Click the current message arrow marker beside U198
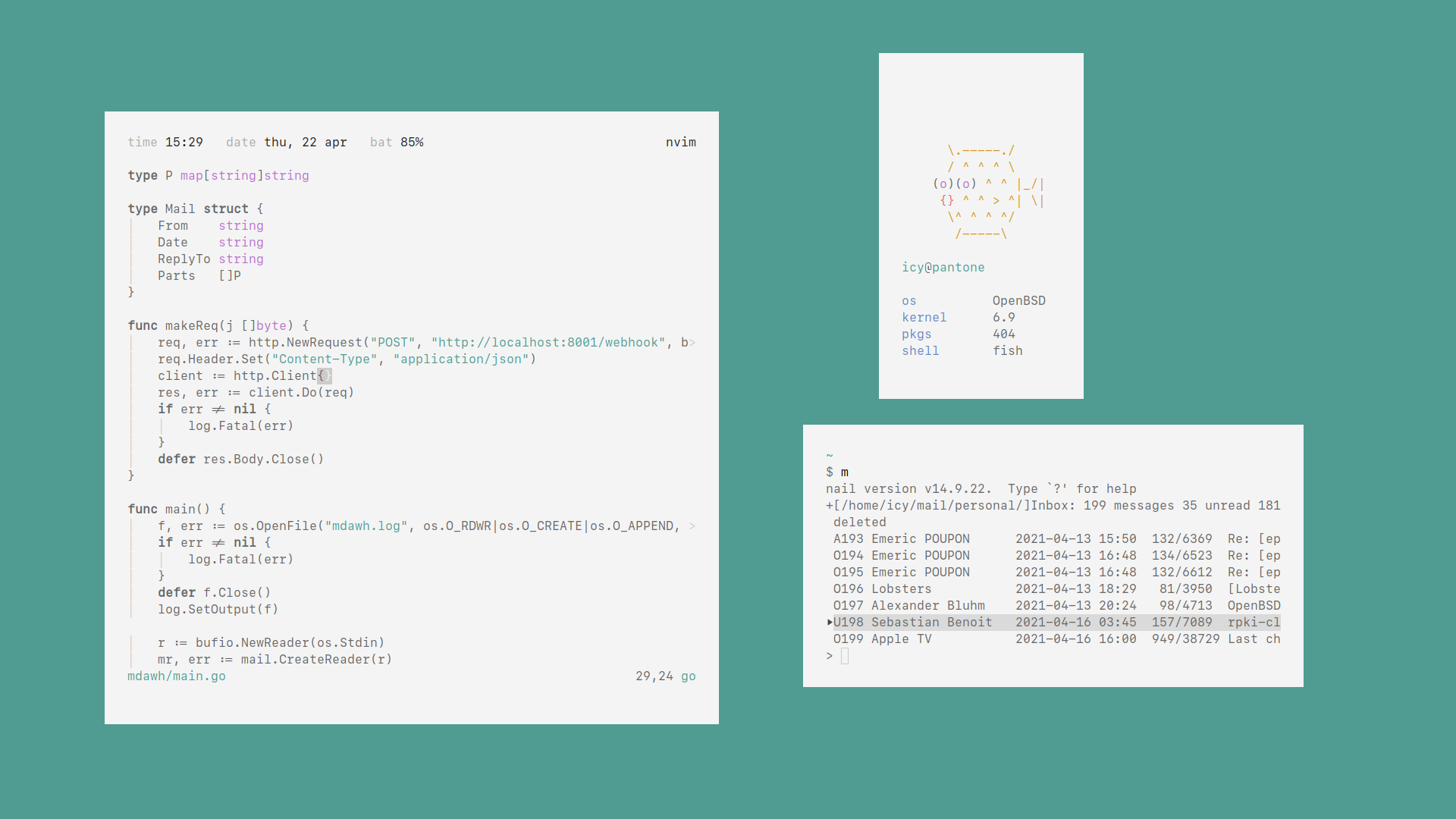 (829, 622)
